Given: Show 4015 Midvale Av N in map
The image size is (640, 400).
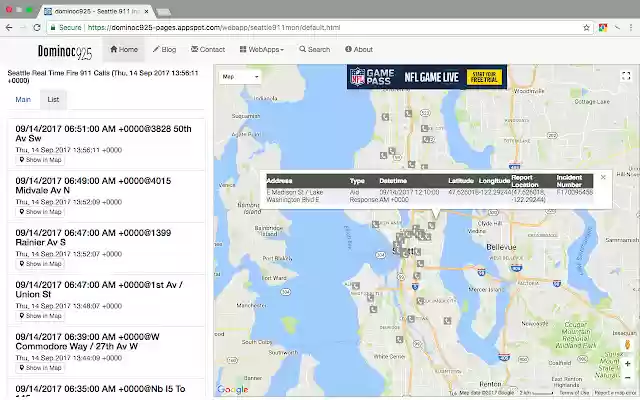Looking at the screenshot, I should pos(40,212).
